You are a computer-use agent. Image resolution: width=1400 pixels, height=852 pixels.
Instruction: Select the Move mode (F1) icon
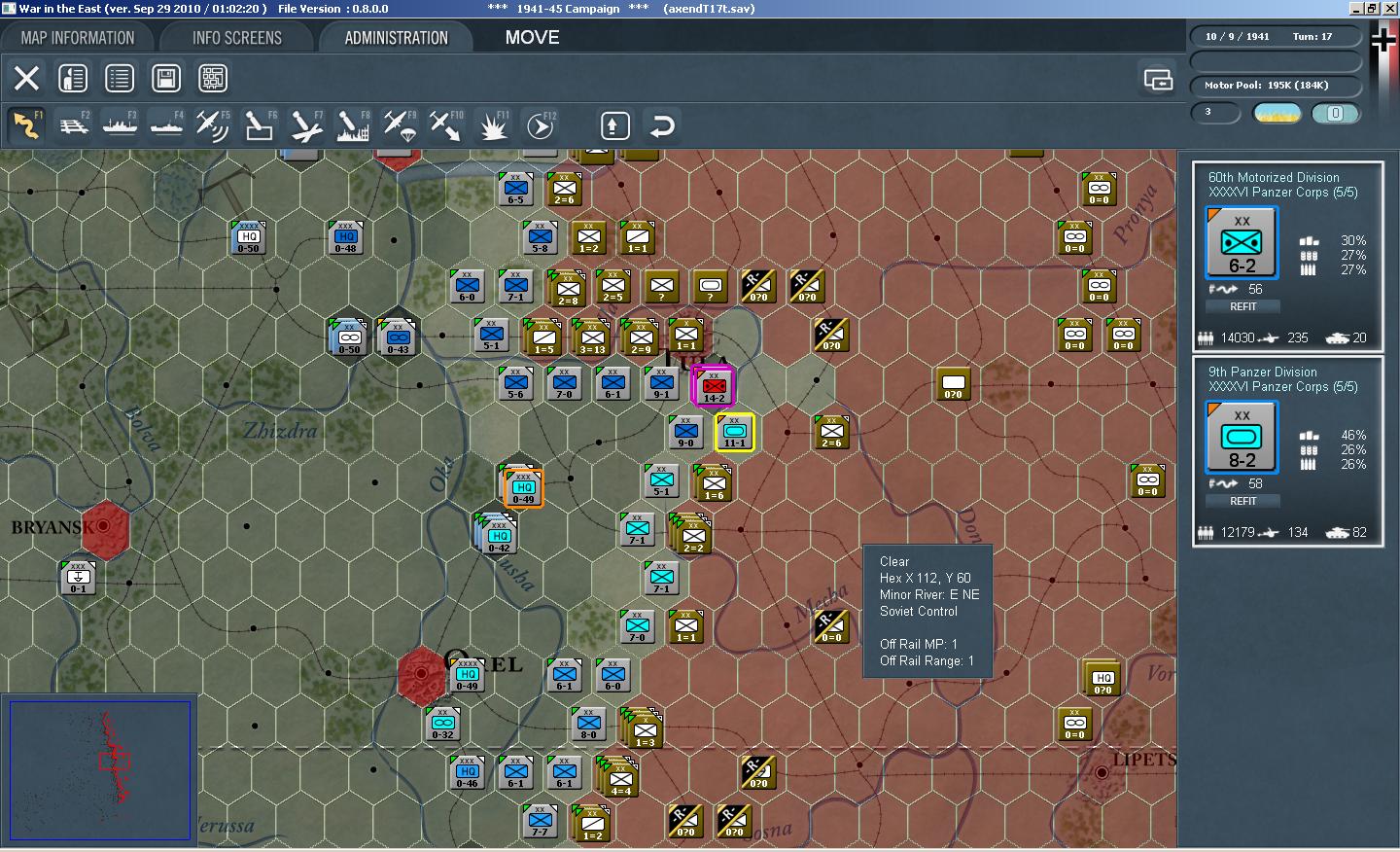click(x=26, y=125)
